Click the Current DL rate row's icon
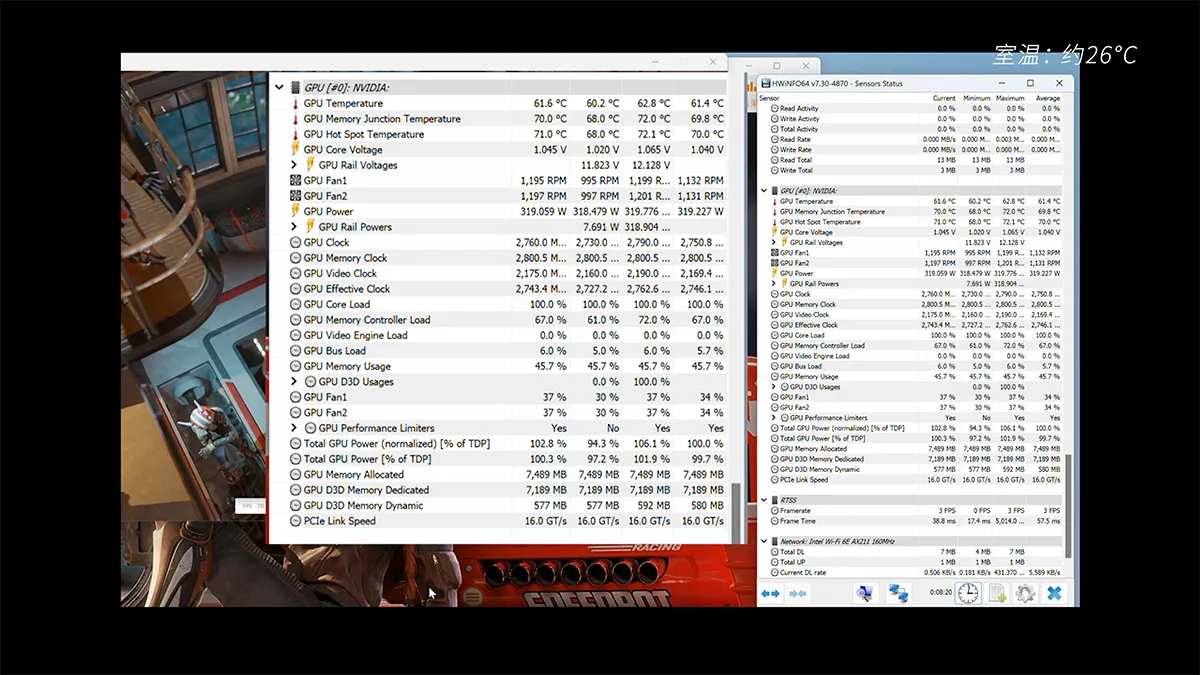 point(774,572)
